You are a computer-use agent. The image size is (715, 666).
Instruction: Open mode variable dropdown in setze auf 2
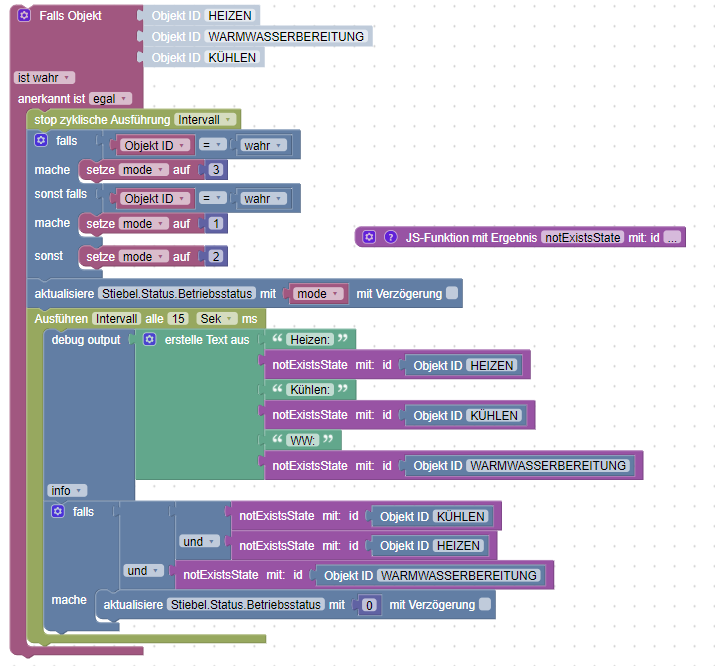pyautogui.click(x=144, y=257)
